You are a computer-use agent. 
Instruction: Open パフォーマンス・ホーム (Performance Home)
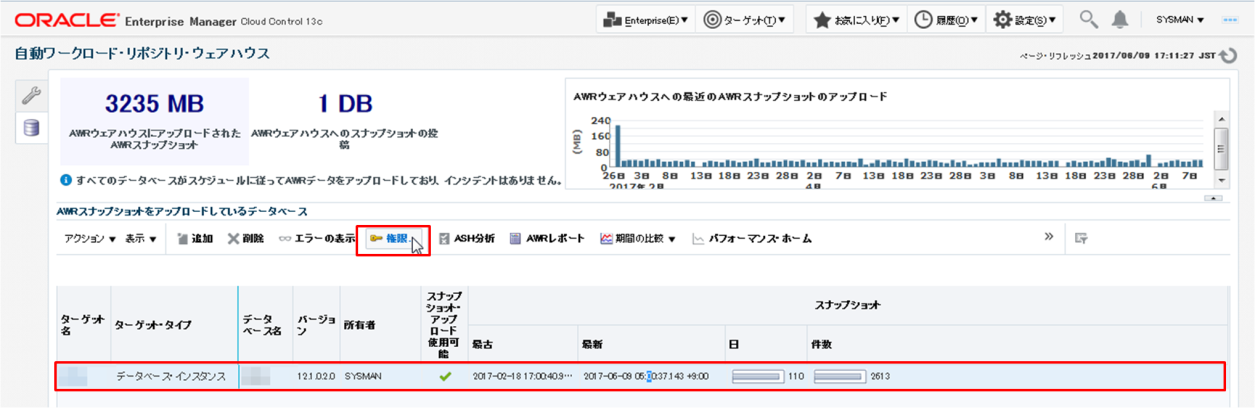752,239
